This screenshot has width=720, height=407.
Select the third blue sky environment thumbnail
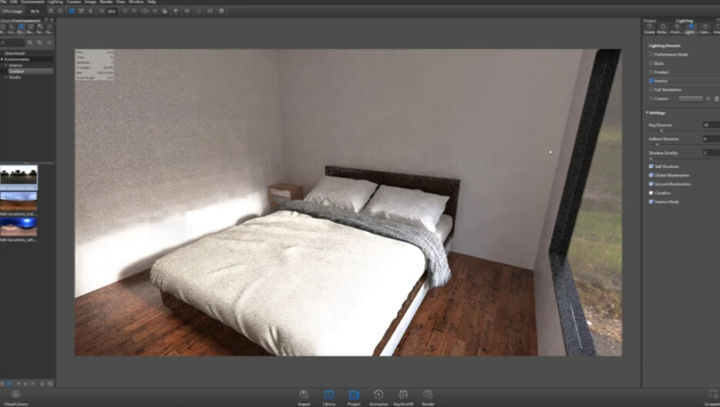pos(18,227)
